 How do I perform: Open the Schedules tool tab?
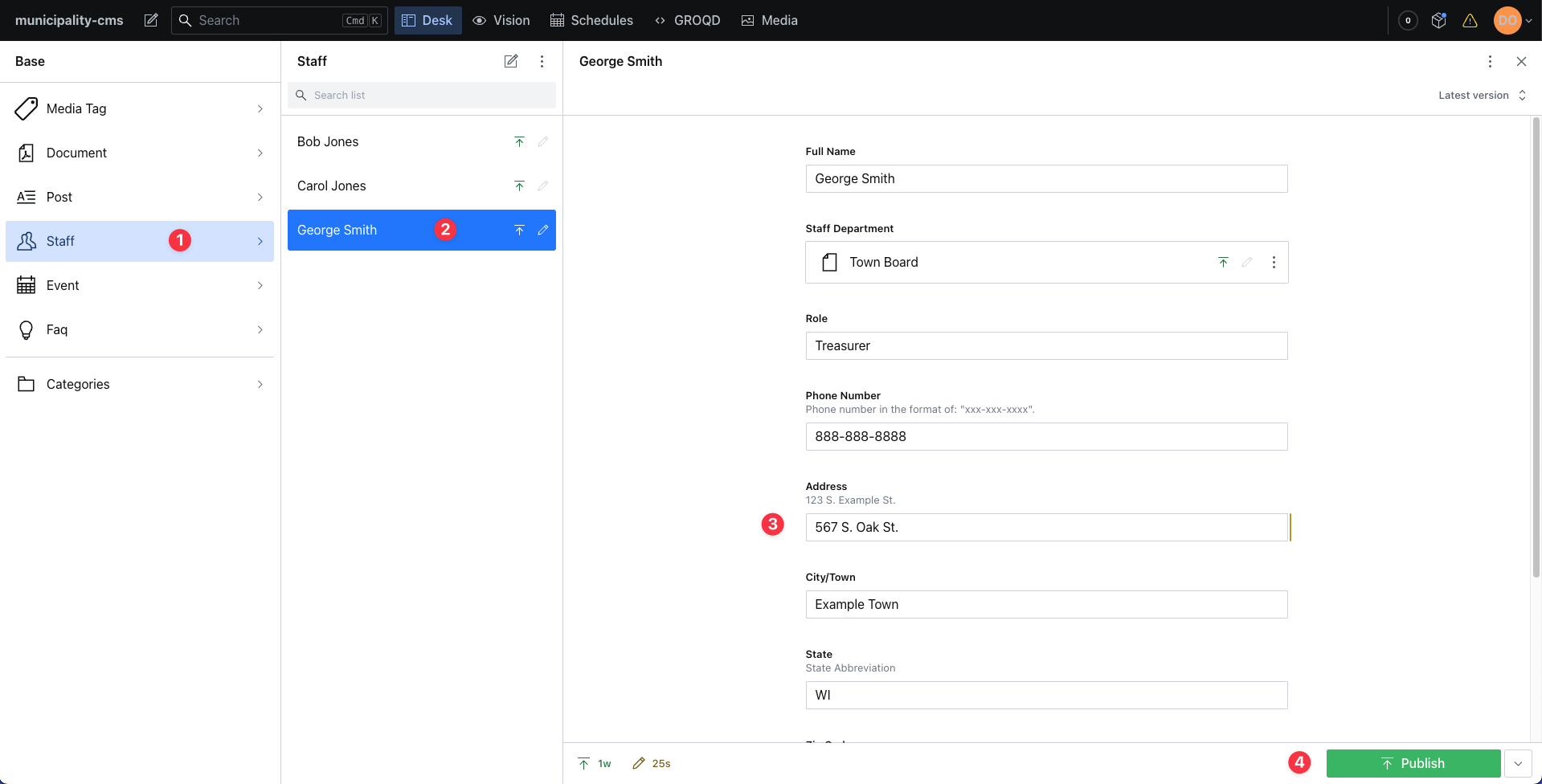tap(591, 20)
